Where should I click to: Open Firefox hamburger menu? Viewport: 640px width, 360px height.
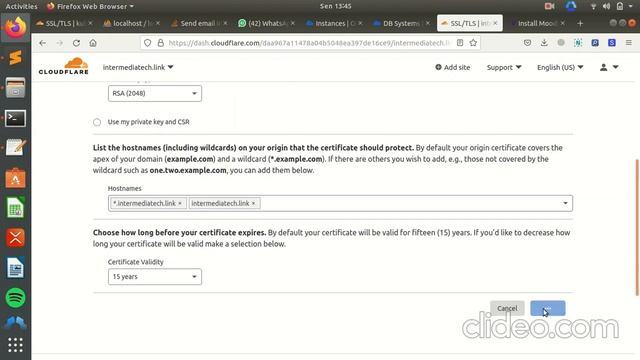629,43
